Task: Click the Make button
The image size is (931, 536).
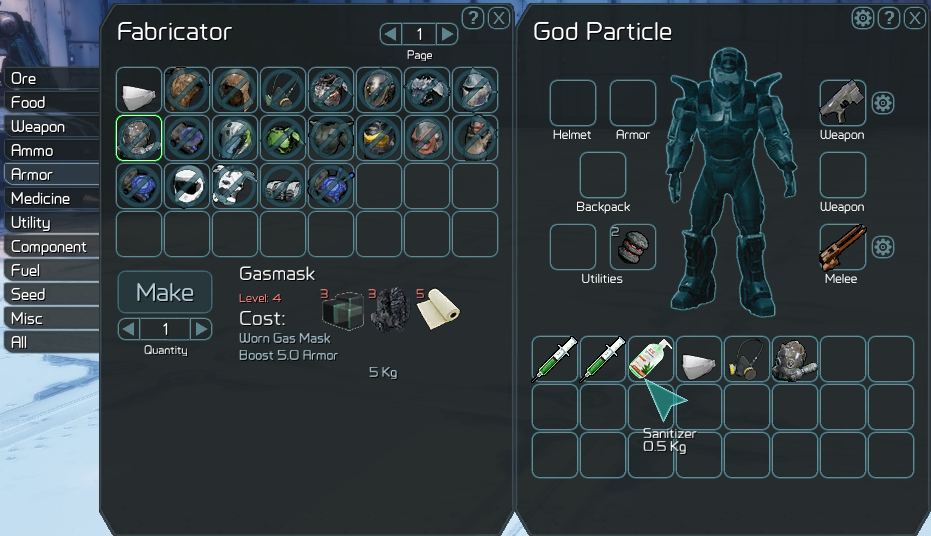Action: (x=165, y=292)
